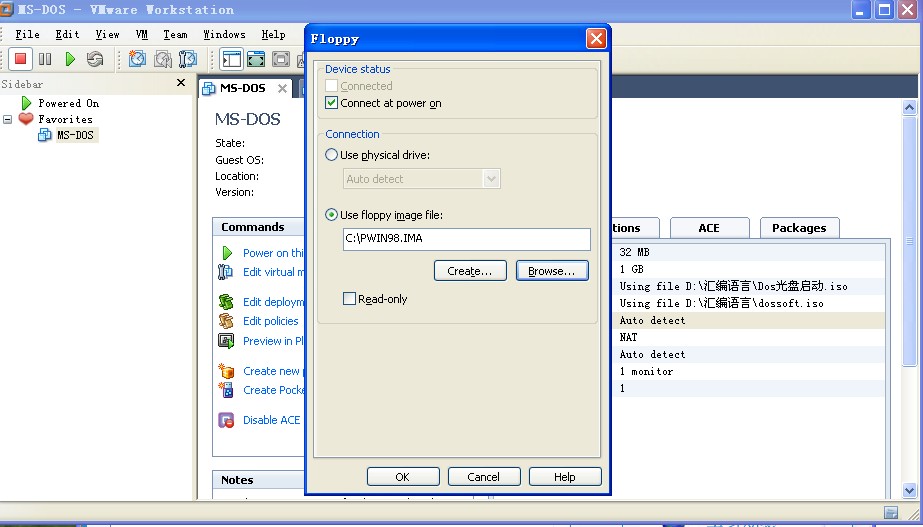The height and width of the screenshot is (527, 923).
Task: Click the scroll down arrow of summary pane
Action: coord(909,490)
